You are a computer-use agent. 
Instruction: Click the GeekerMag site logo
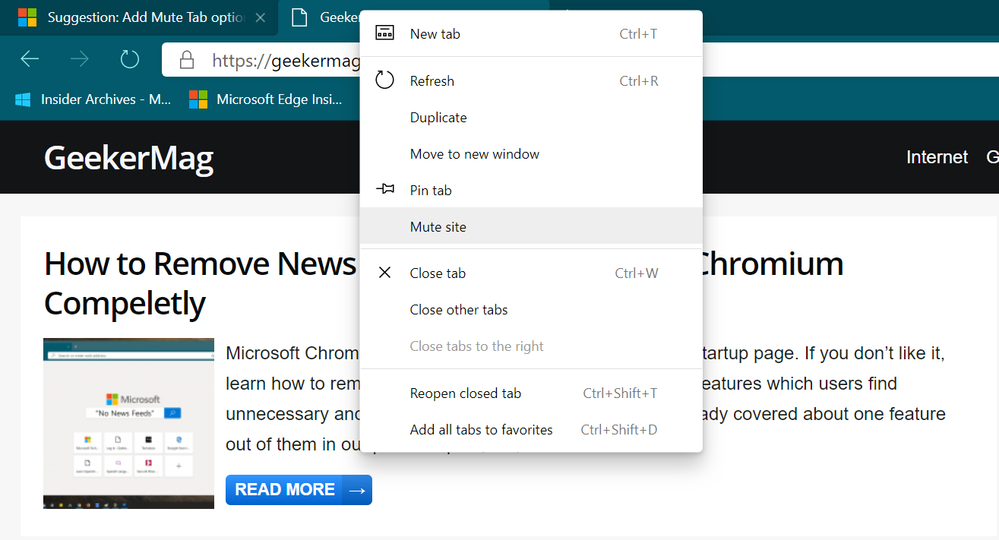[x=129, y=158]
